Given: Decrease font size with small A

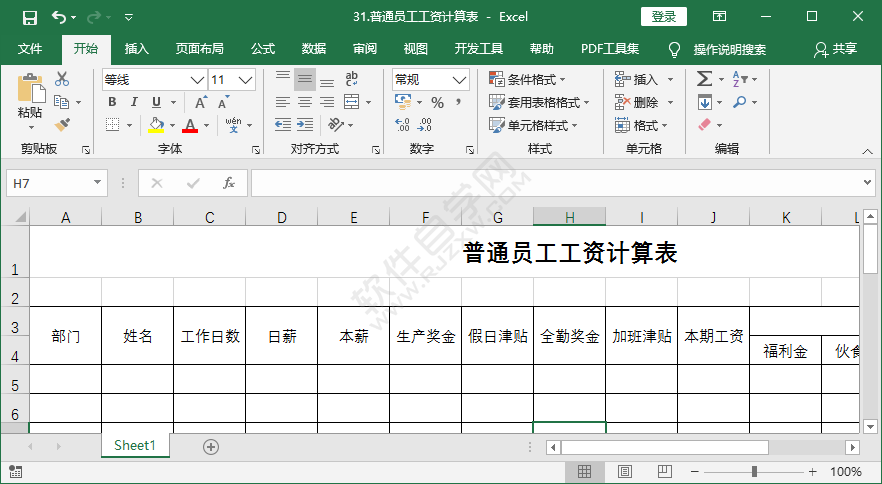Looking at the screenshot, I should [224, 102].
